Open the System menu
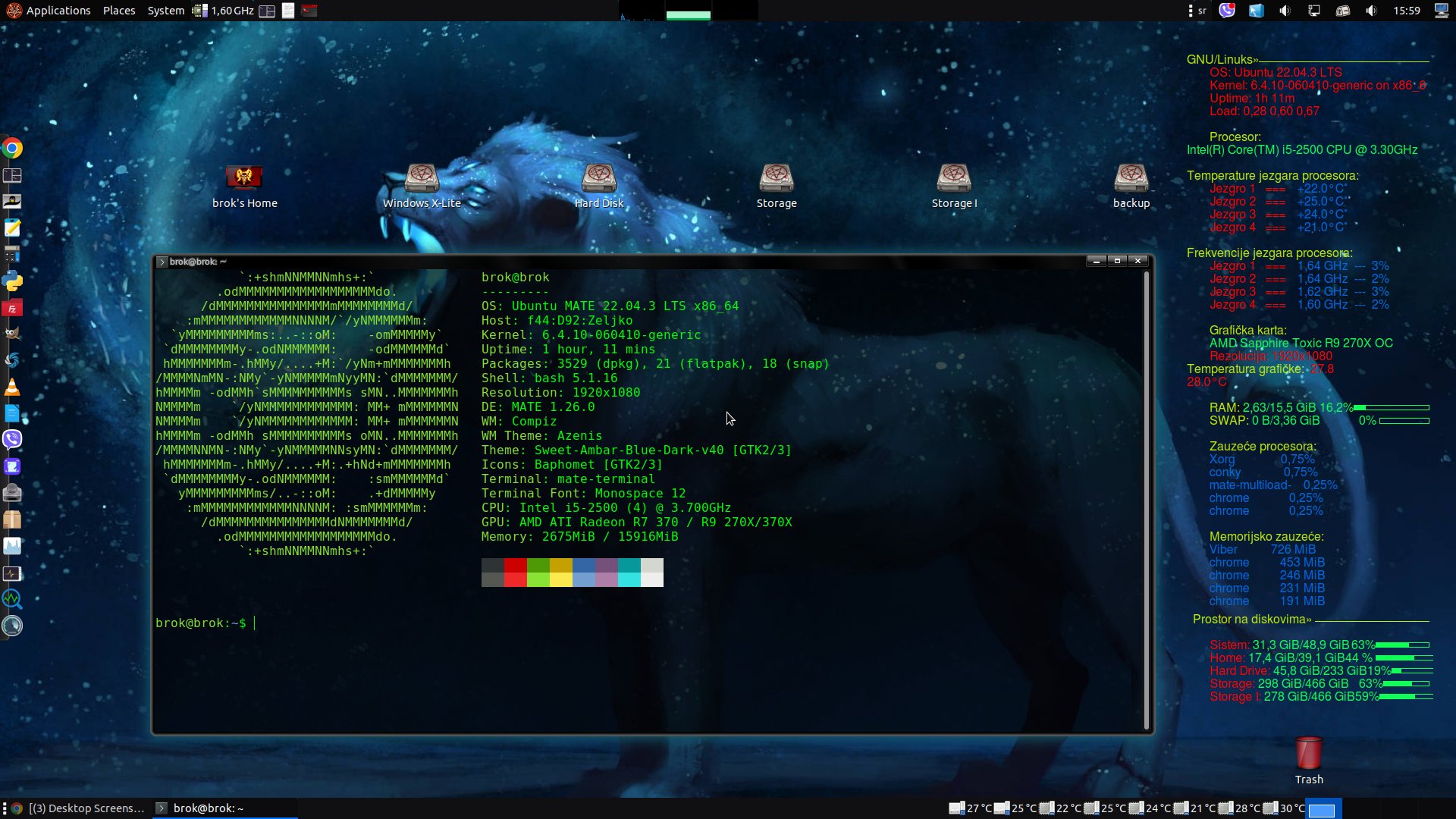 165,11
